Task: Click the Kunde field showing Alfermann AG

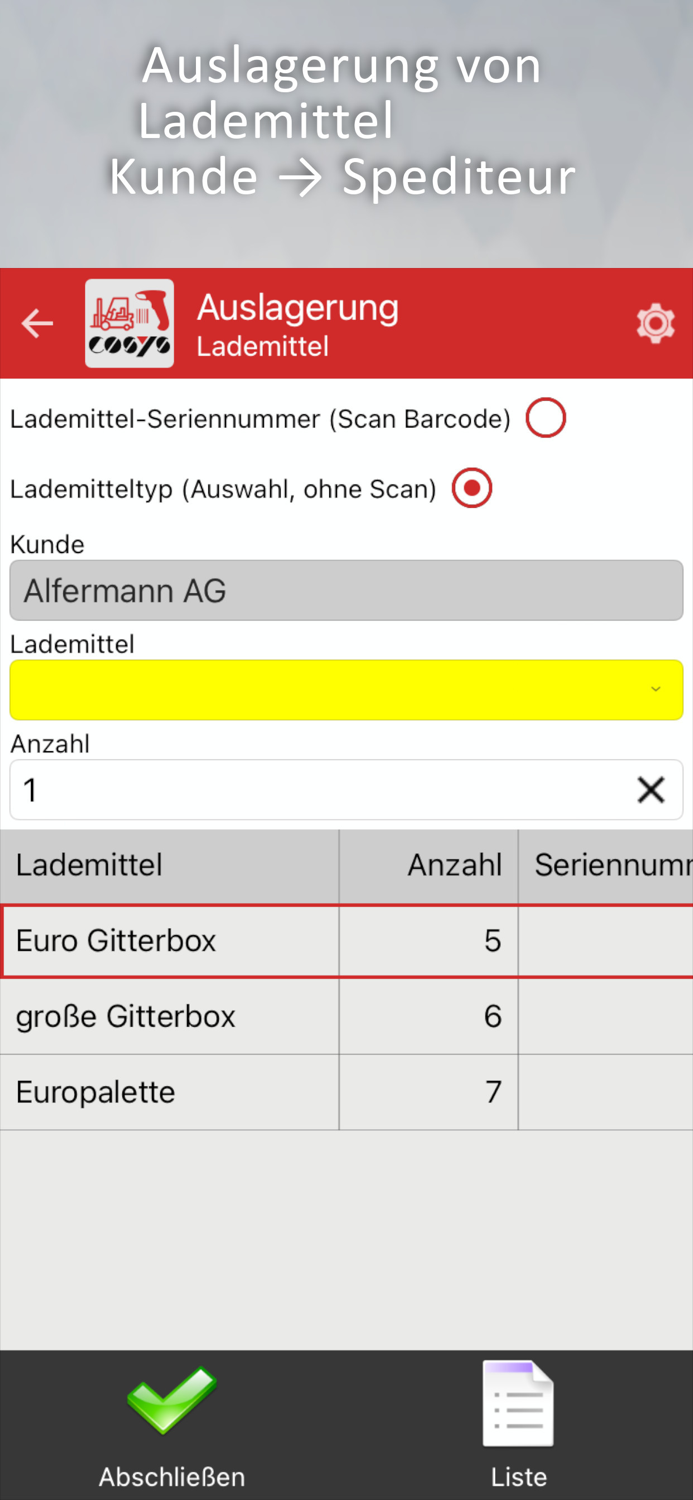Action: point(346,590)
